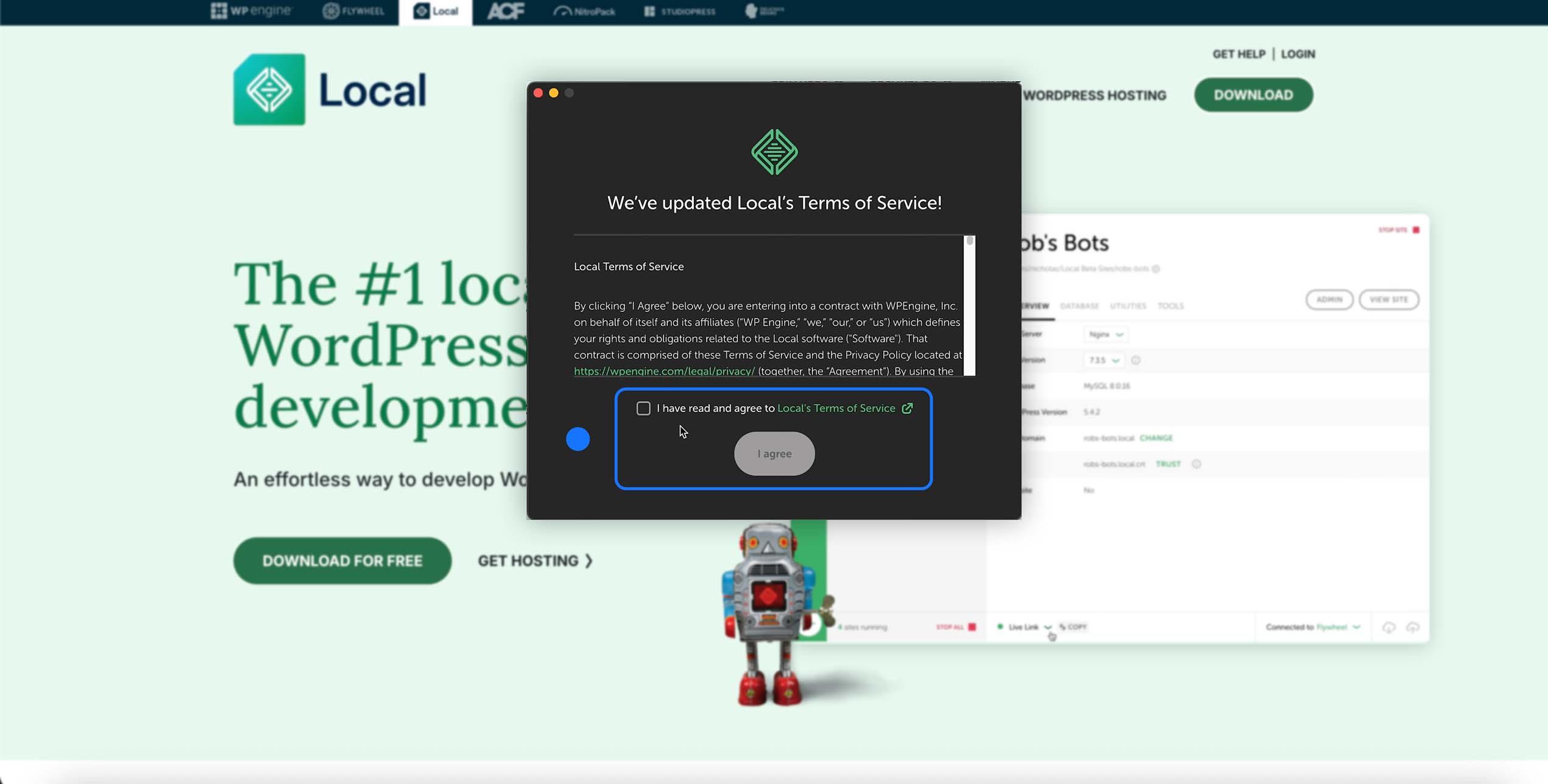Expand the Live Link dropdown arrow
The height and width of the screenshot is (784, 1548).
pyautogui.click(x=1048, y=627)
